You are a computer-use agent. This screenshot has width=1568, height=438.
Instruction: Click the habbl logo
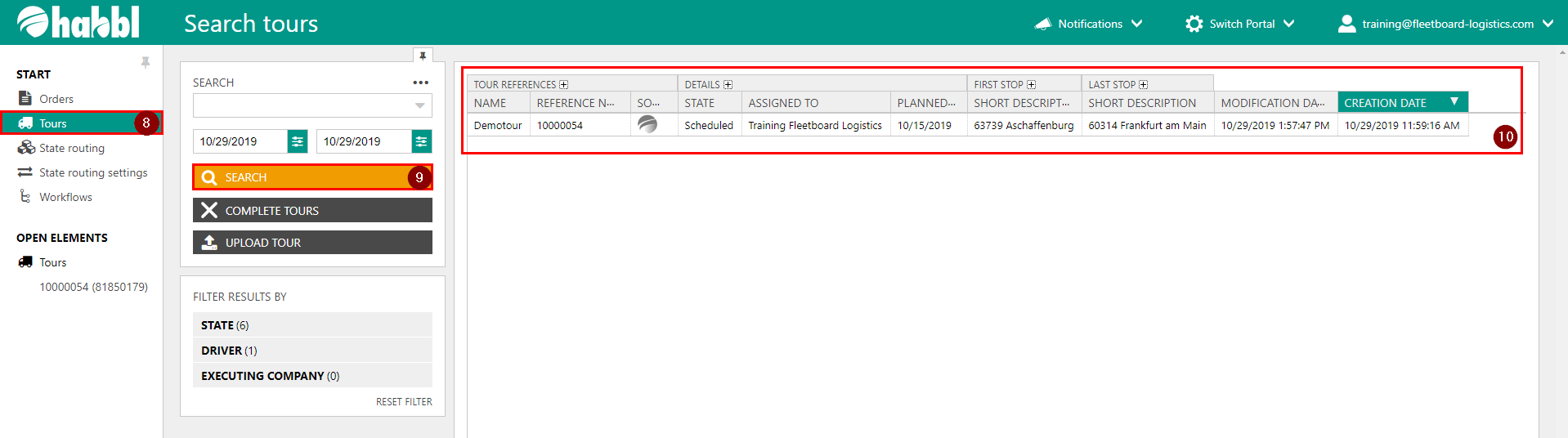(78, 22)
